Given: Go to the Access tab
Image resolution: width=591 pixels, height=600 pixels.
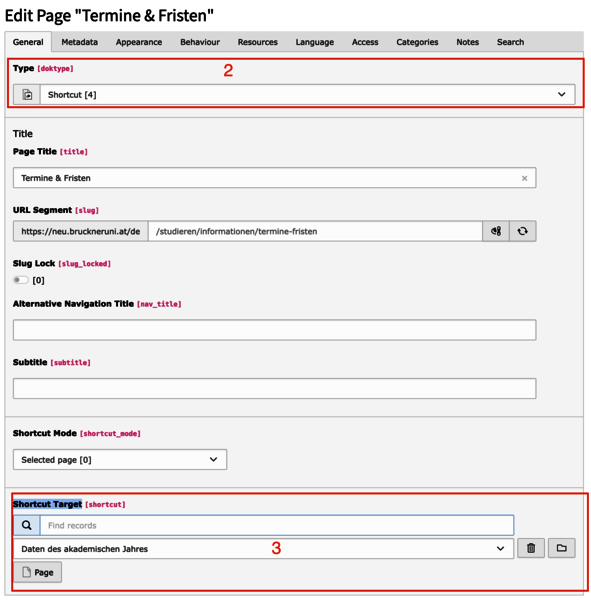Looking at the screenshot, I should 365,42.
